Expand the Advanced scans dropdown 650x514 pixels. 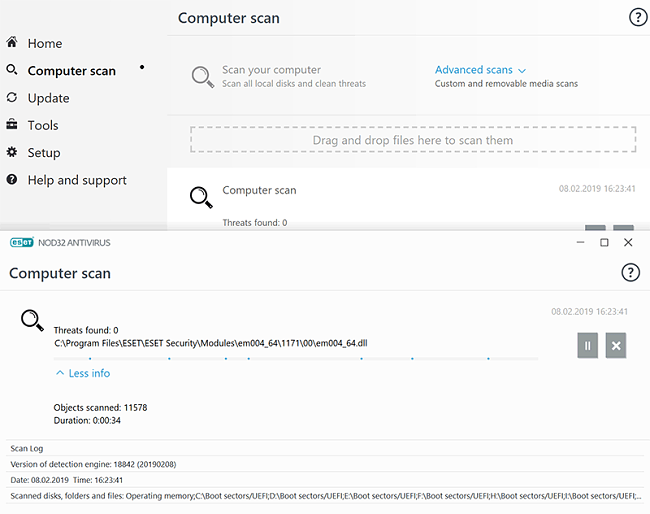tap(480, 70)
